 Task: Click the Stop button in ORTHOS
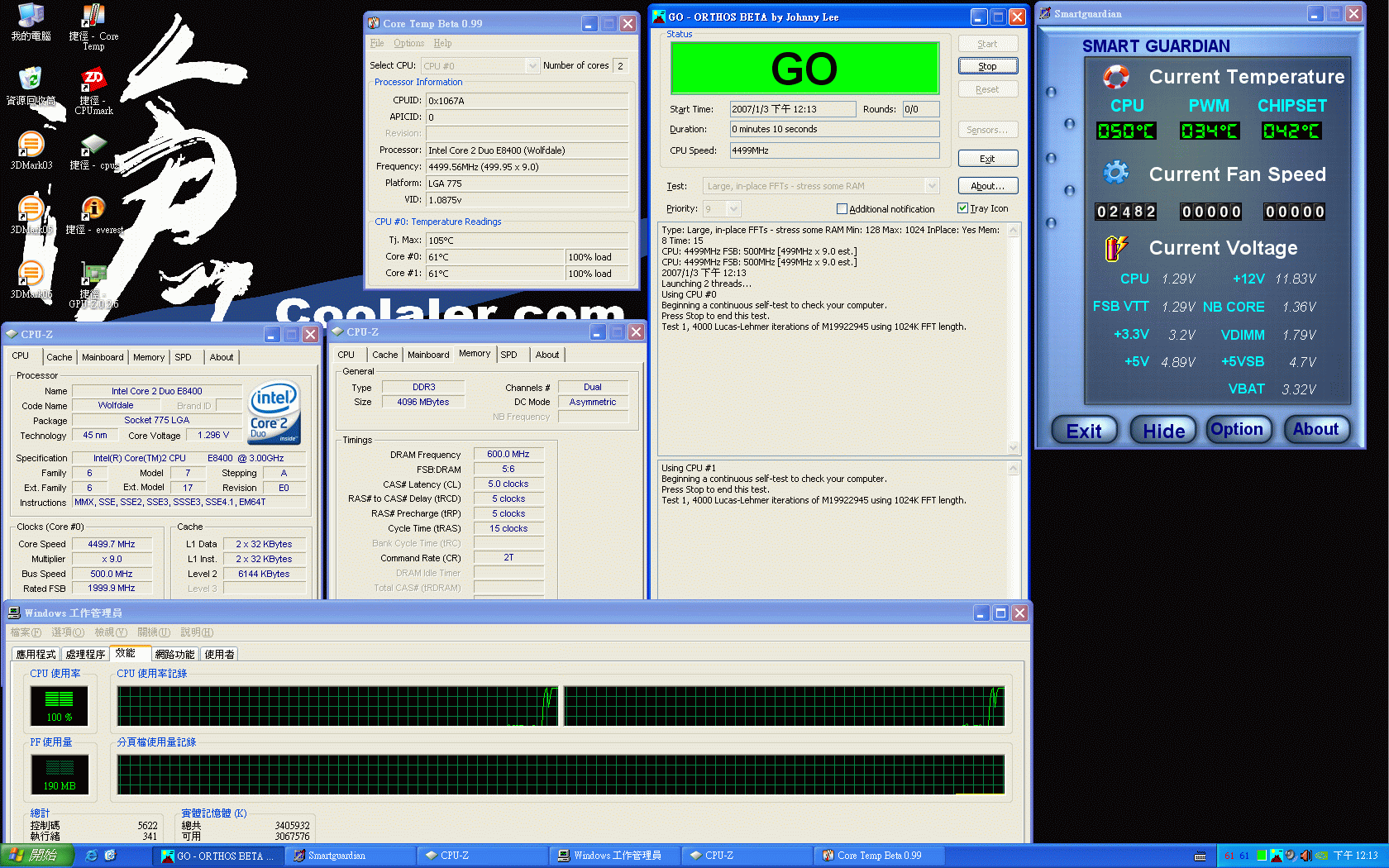987,66
